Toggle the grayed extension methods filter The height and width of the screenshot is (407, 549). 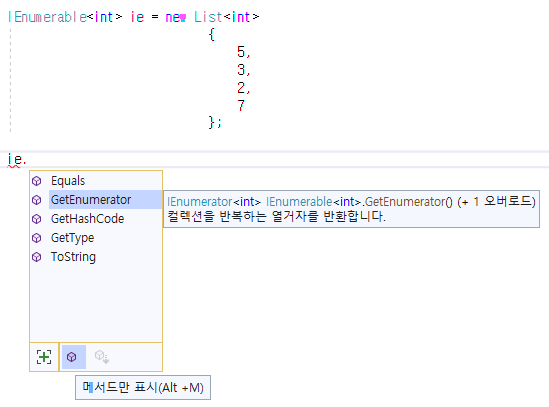click(102, 357)
